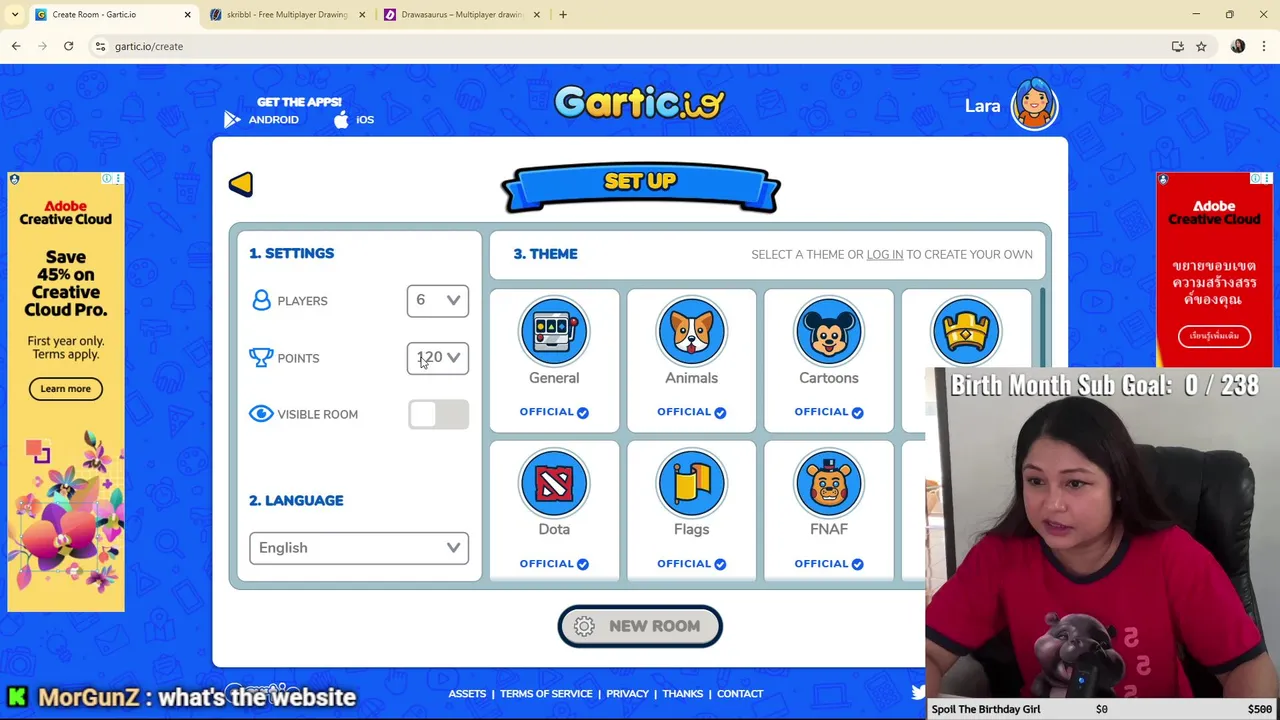Click the iOS app link text
The height and width of the screenshot is (720, 1280).
365,120
